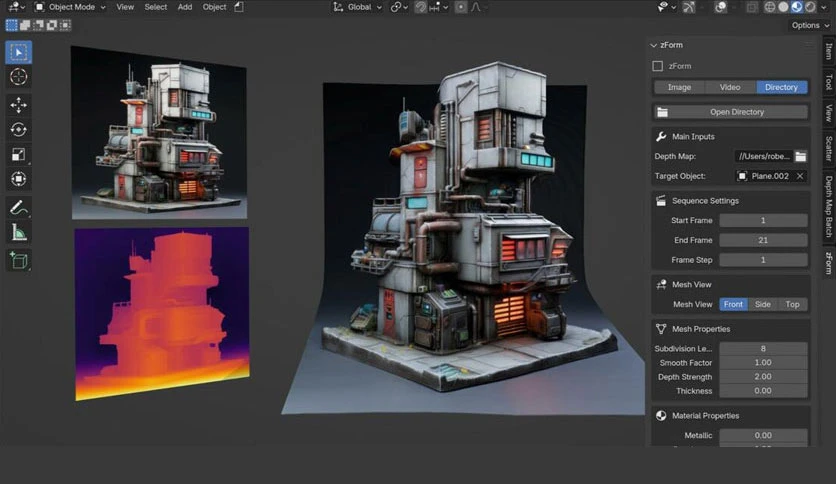836x484 pixels.
Task: Switch to wireframe viewport shading
Action: pyautogui.click(x=770, y=7)
